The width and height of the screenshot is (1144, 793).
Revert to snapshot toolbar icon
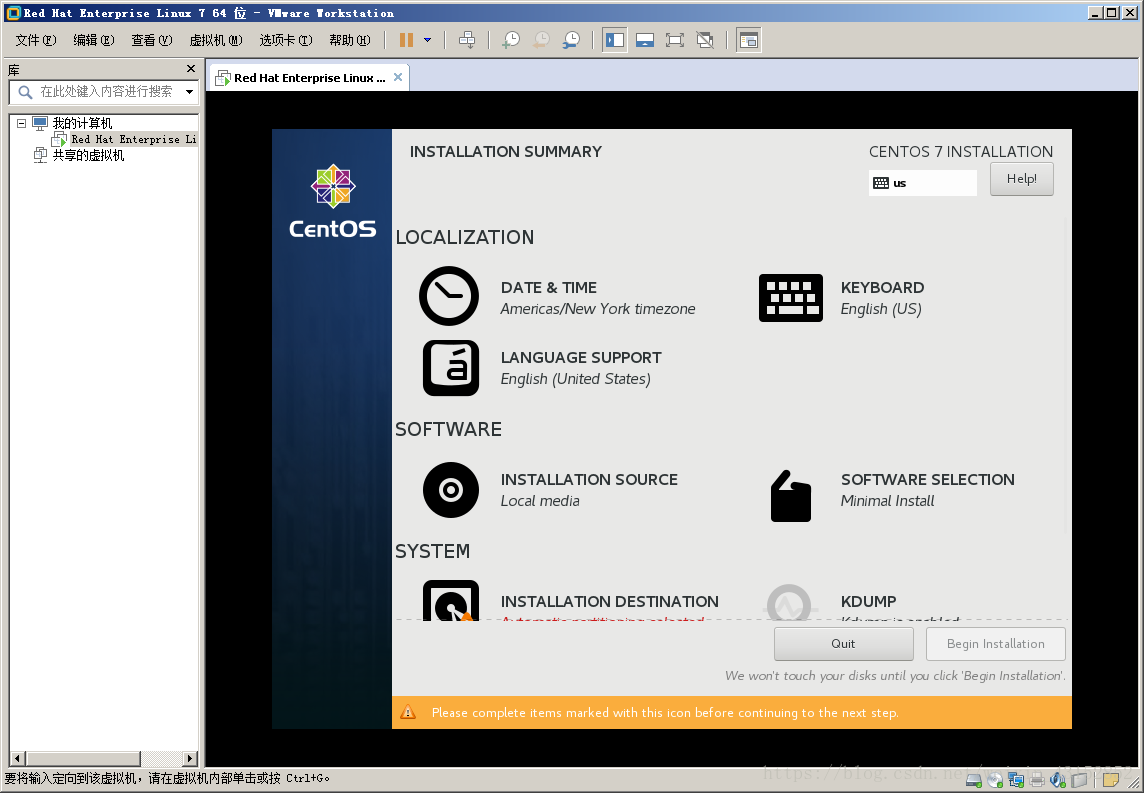541,40
